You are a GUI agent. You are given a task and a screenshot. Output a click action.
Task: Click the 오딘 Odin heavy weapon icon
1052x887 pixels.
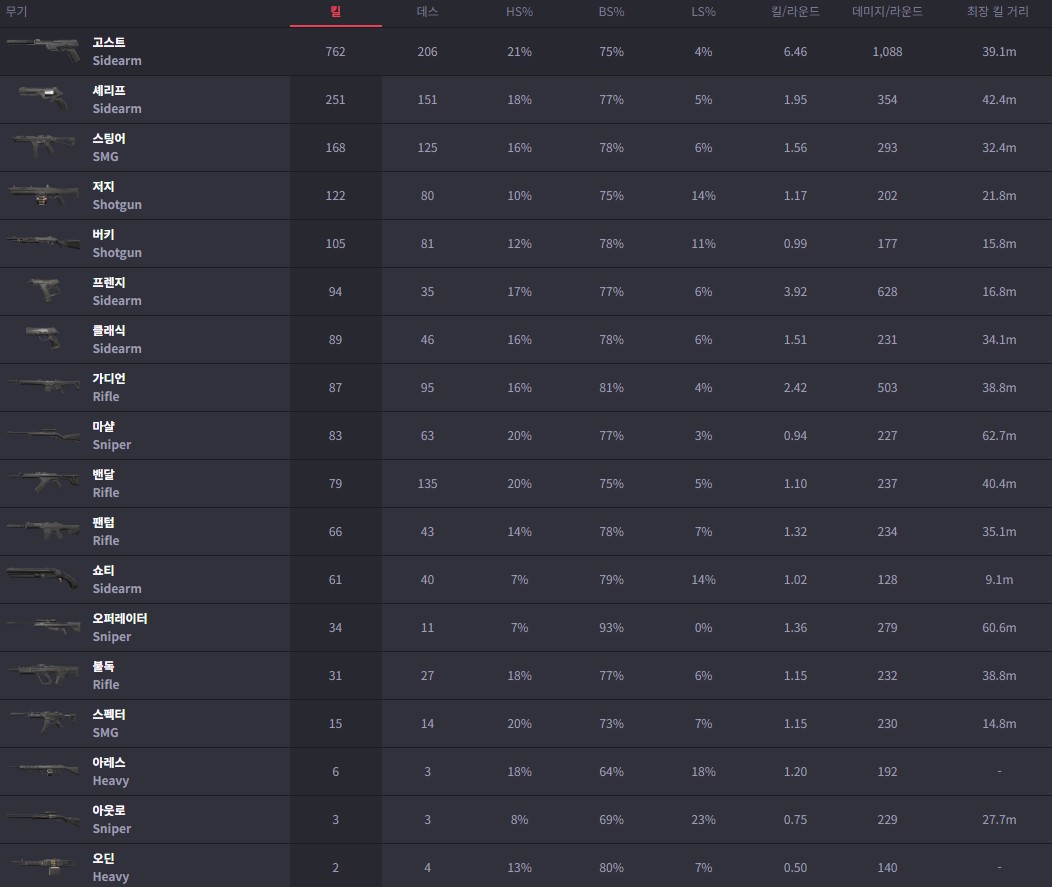[43, 866]
